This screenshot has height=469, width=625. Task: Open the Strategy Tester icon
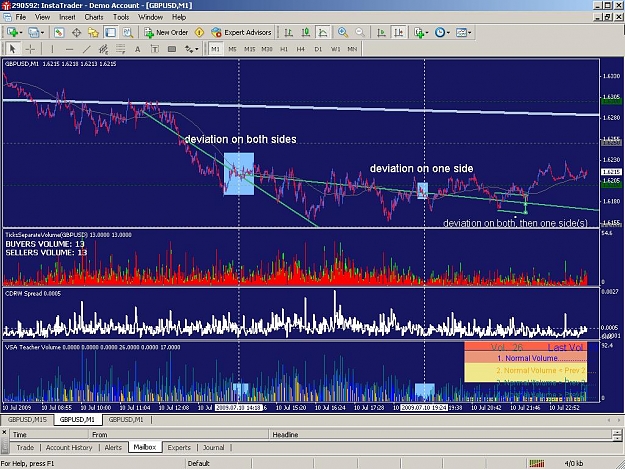point(128,33)
